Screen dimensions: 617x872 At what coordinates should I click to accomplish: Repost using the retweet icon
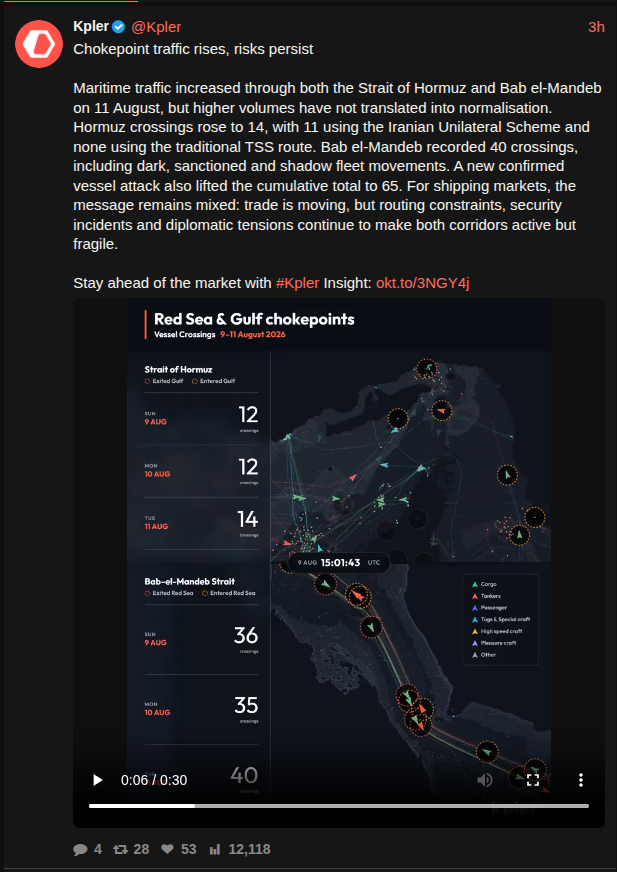120,849
